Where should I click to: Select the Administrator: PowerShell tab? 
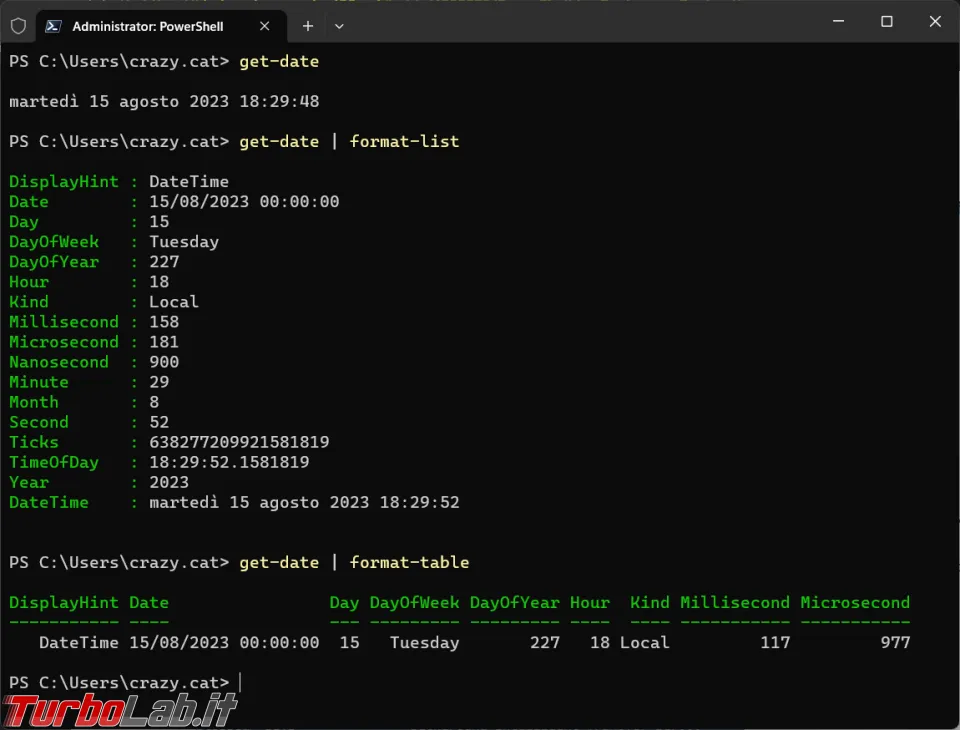point(161,26)
